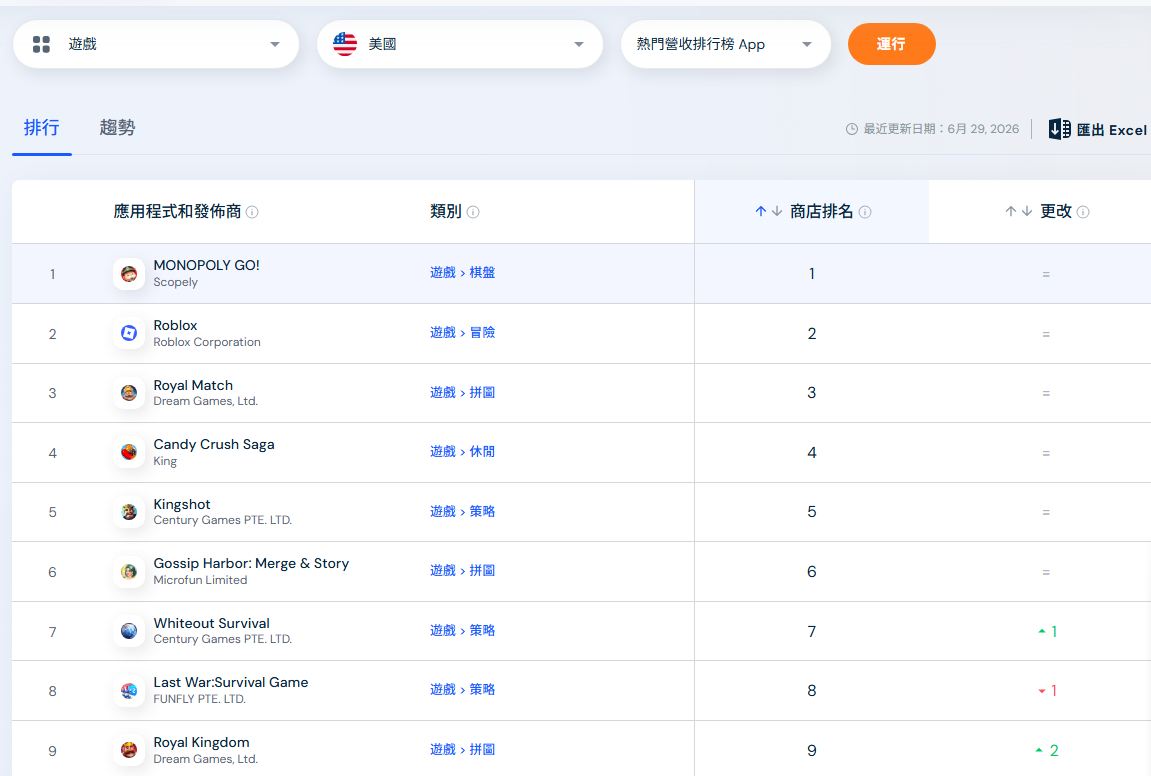
Task: Open the 美國 country dropdown
Action: pos(460,44)
